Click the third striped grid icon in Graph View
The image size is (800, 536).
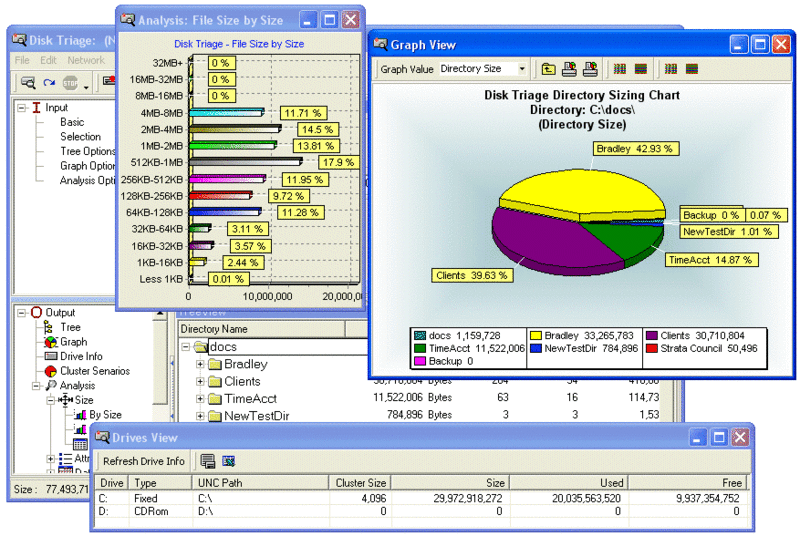point(671,69)
